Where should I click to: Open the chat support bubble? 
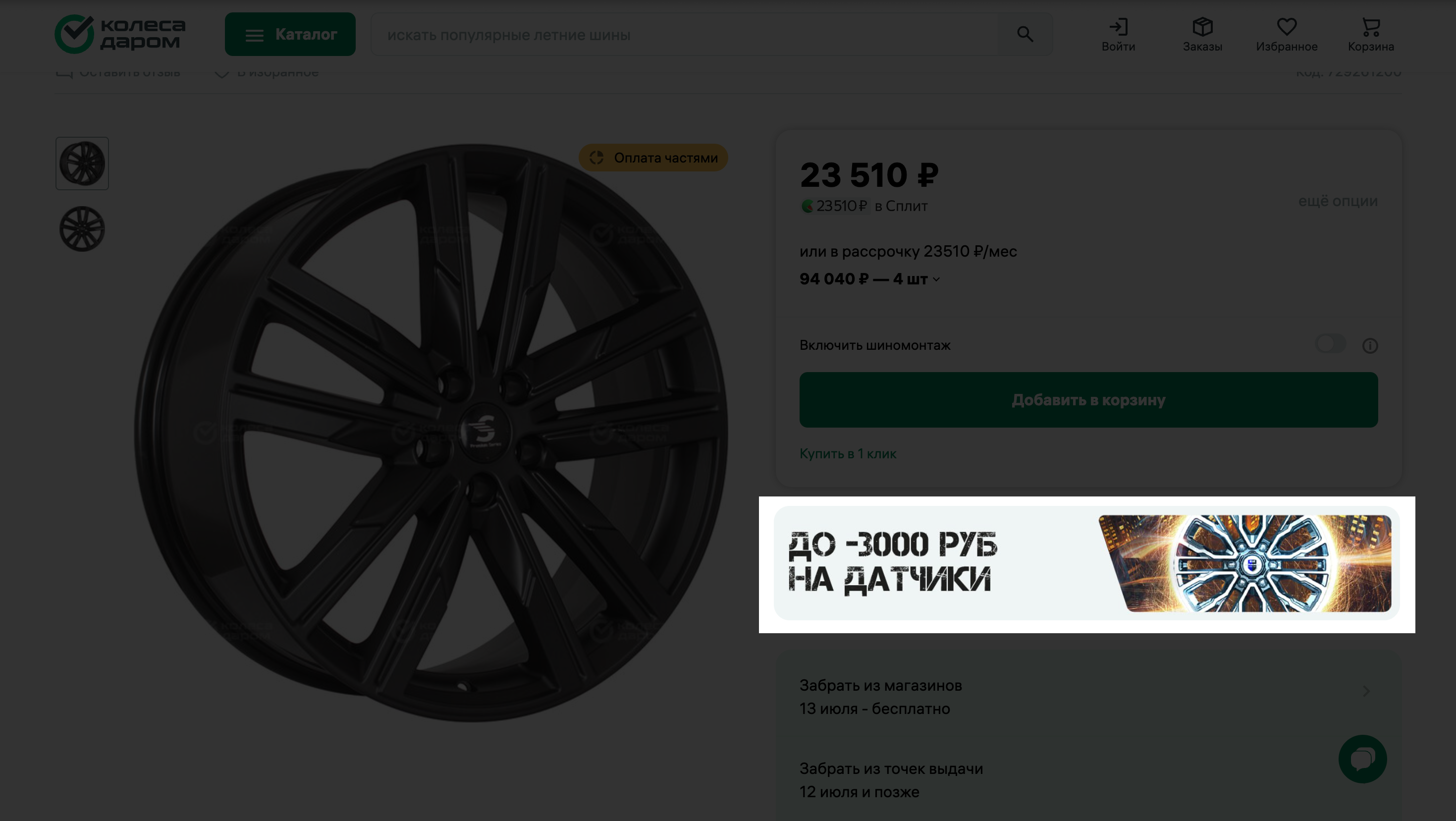pyautogui.click(x=1362, y=759)
